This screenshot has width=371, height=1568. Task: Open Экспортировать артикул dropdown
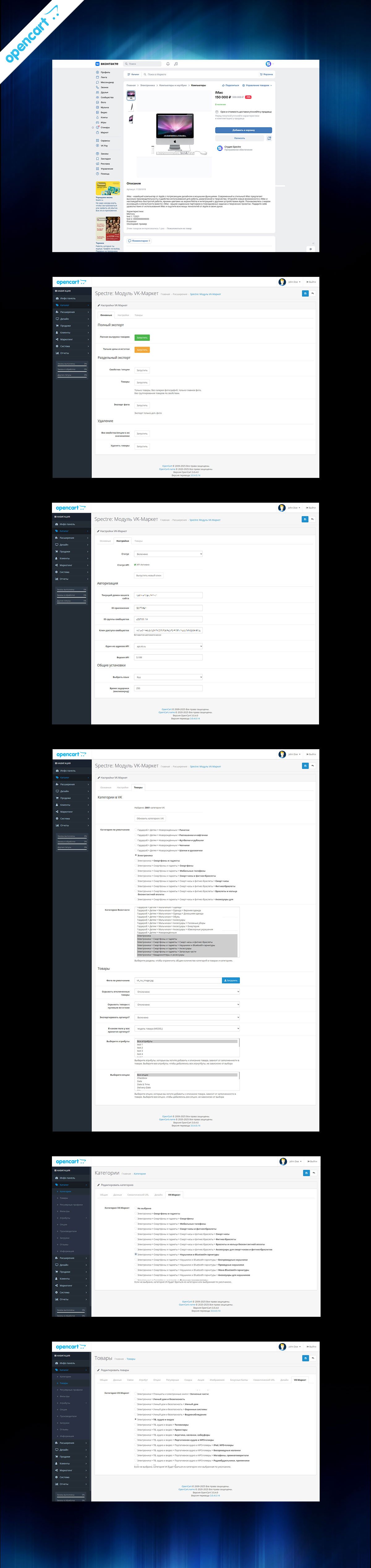coord(187,1017)
